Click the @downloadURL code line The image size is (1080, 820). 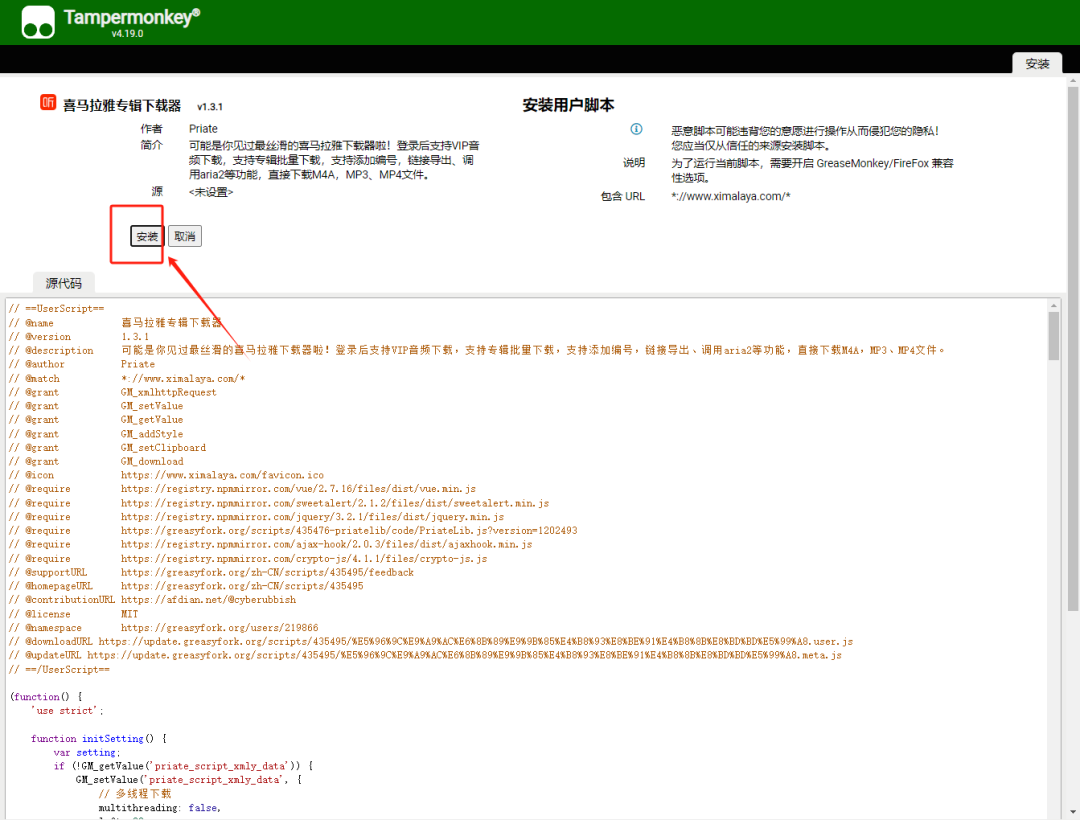pyautogui.click(x=431, y=642)
